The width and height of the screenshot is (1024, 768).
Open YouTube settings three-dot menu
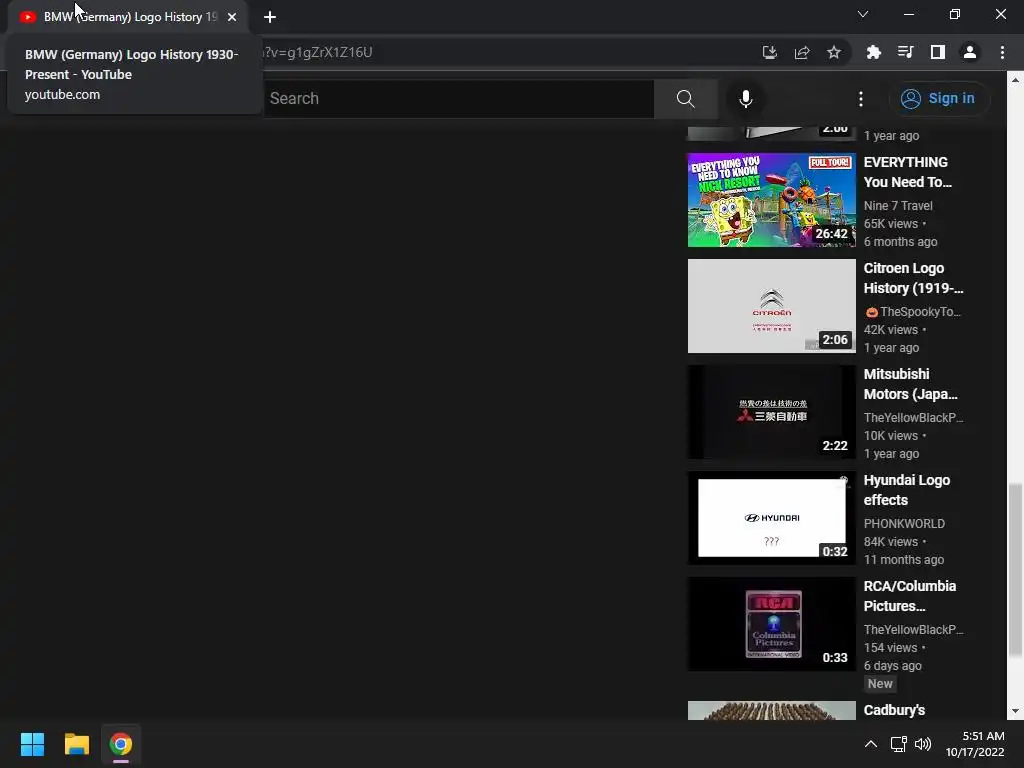click(x=861, y=99)
